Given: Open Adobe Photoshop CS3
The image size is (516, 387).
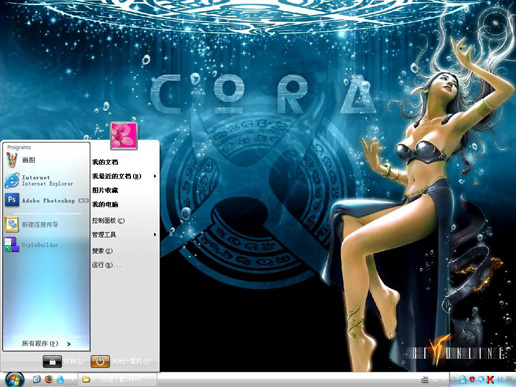Looking at the screenshot, I should tap(47, 200).
